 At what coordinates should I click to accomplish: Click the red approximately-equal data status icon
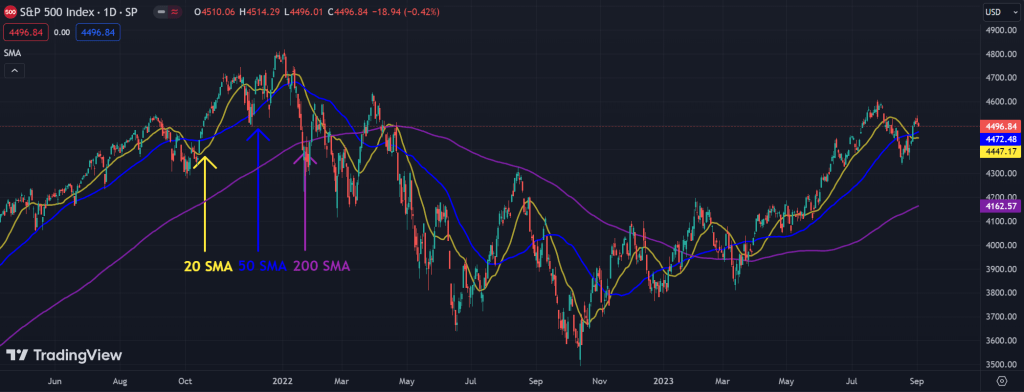tap(174, 12)
